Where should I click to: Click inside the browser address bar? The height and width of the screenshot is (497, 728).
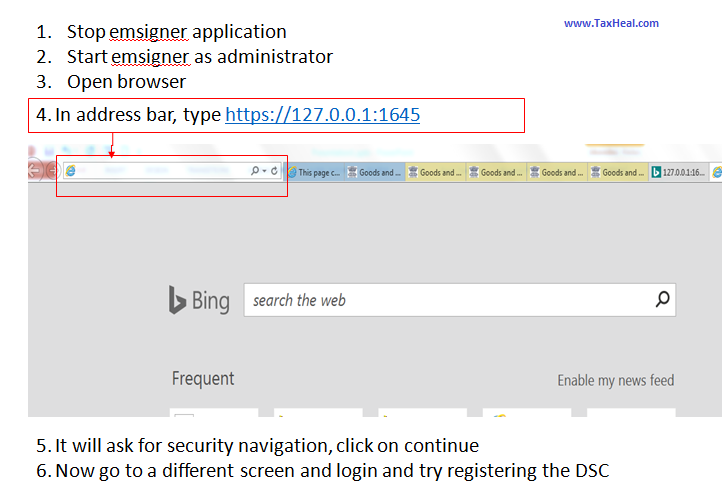click(160, 172)
